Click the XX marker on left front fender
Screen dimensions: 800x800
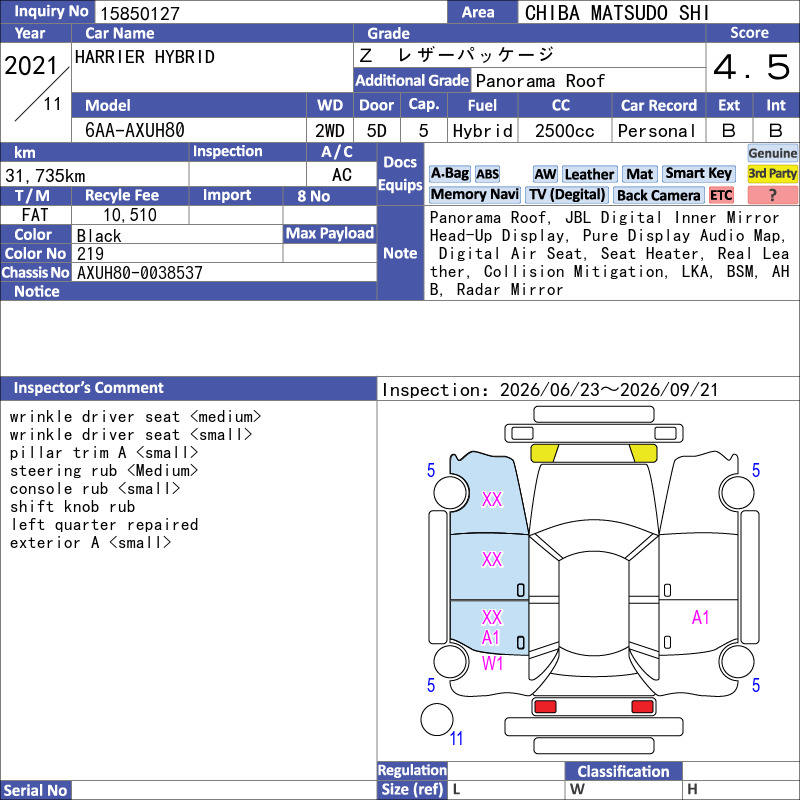(x=492, y=499)
